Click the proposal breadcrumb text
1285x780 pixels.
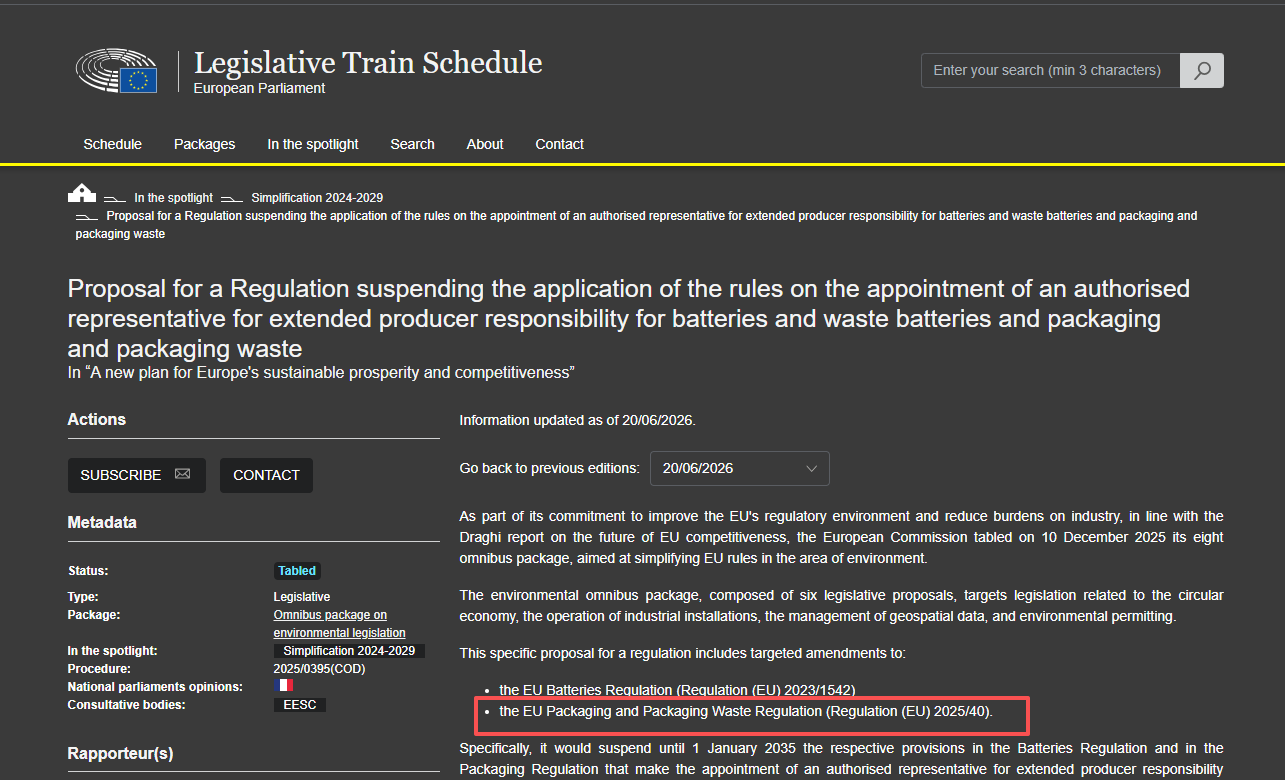(636, 225)
